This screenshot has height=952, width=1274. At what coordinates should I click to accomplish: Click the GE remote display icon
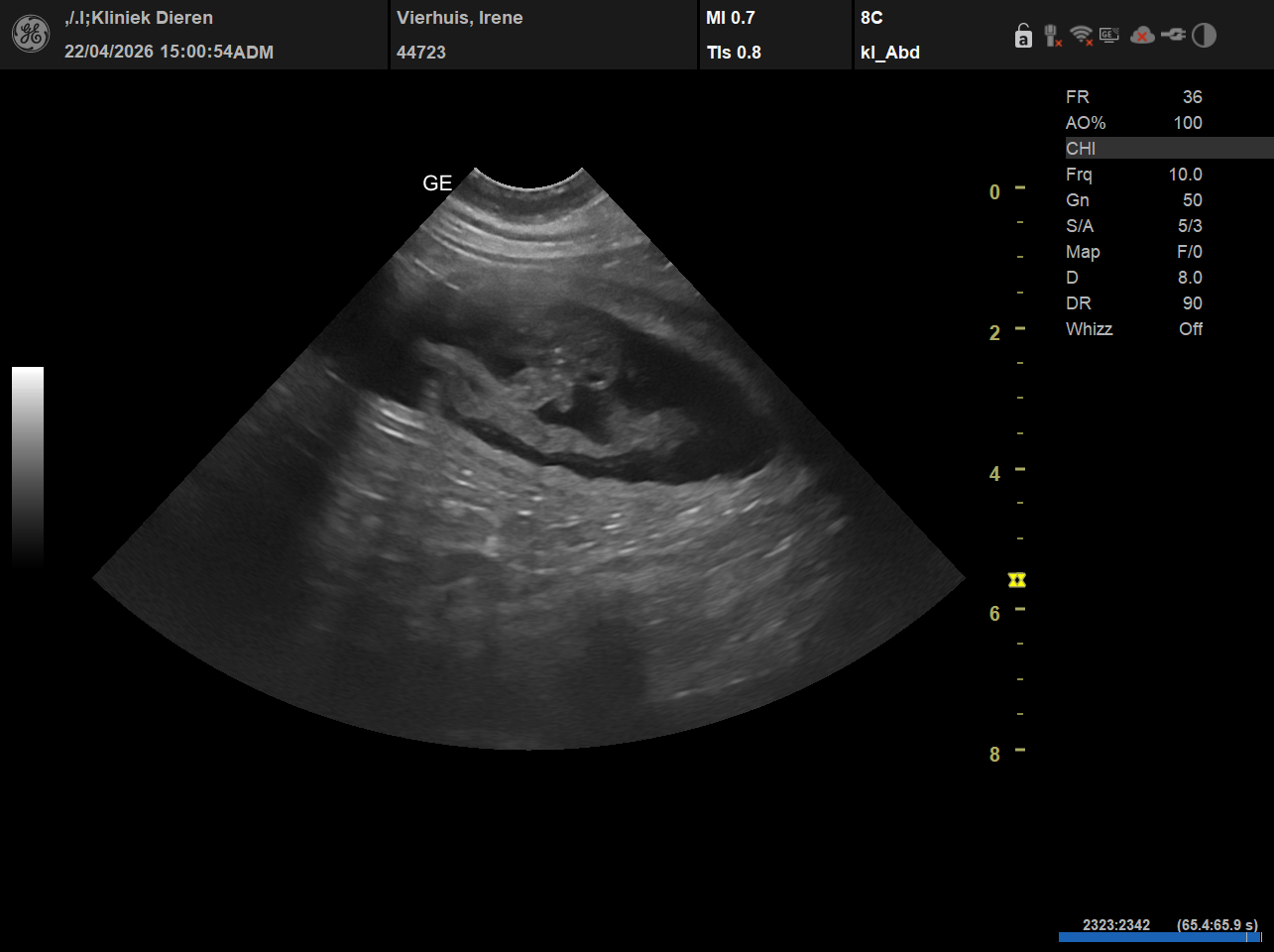click(1109, 36)
